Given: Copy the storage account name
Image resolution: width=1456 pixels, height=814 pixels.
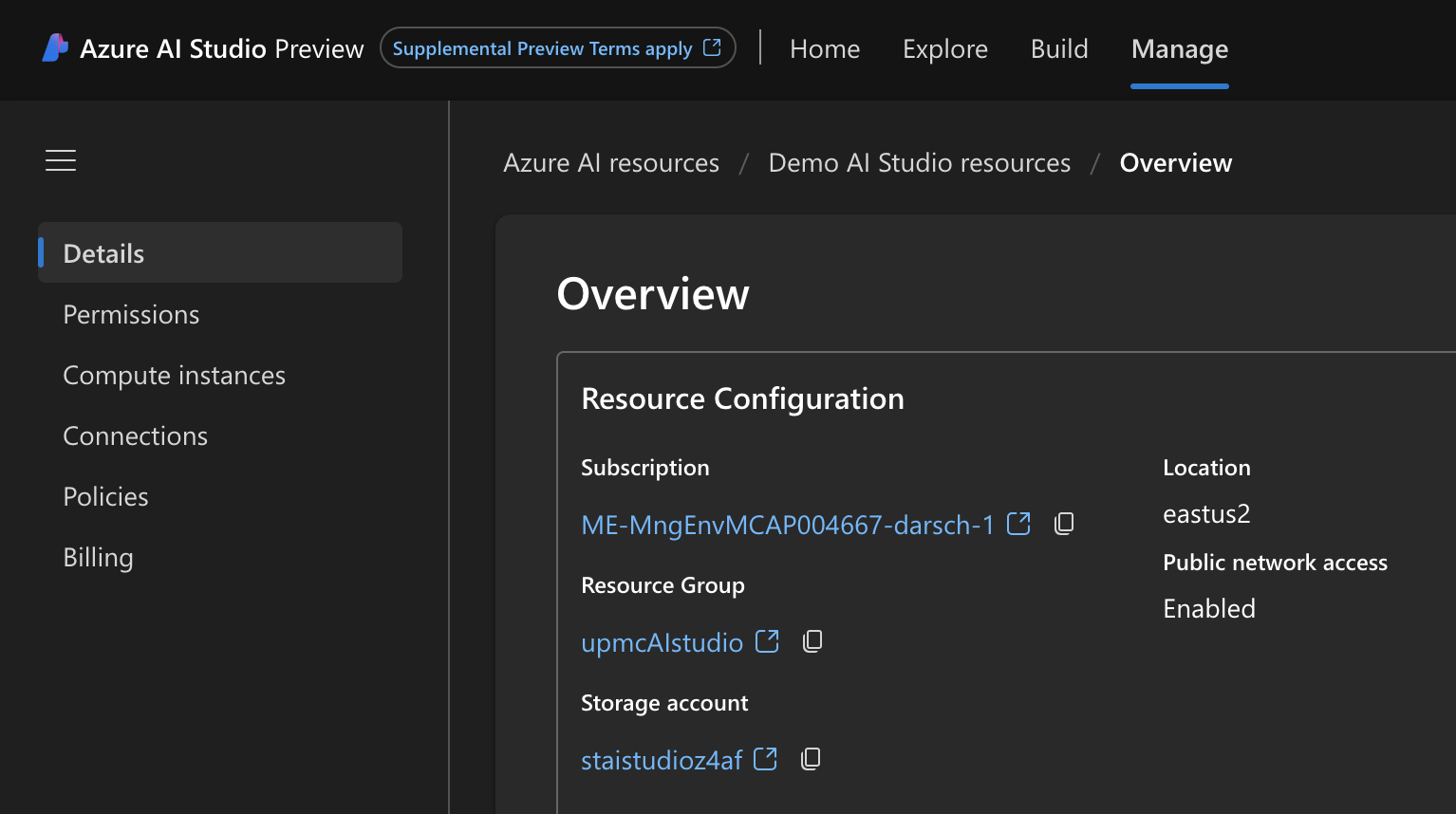Looking at the screenshot, I should coord(811,759).
